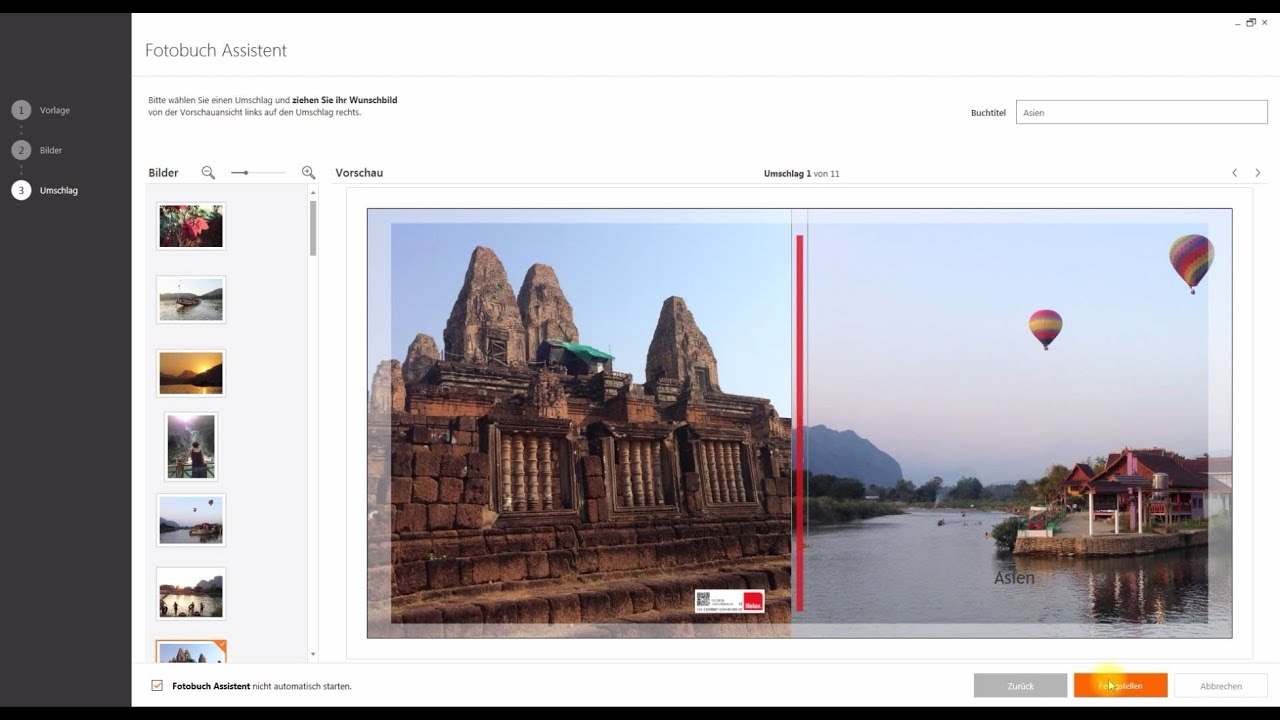Restore the window with the restore icon

coord(1251,22)
